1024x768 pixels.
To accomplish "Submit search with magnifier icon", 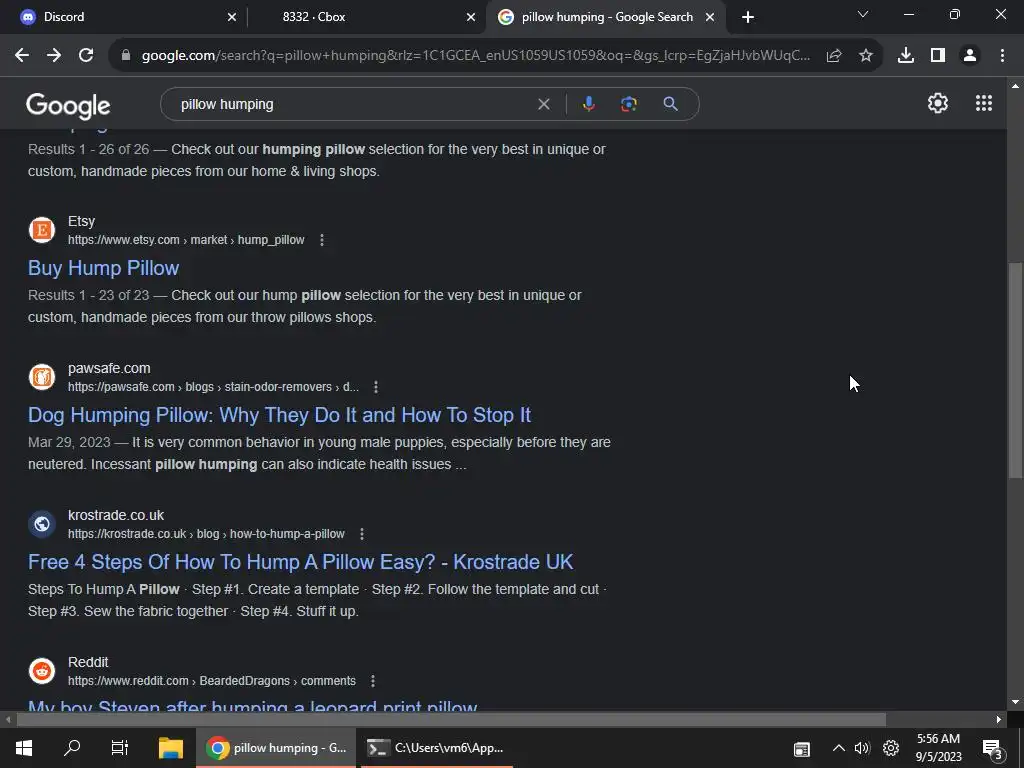I will tap(670, 104).
